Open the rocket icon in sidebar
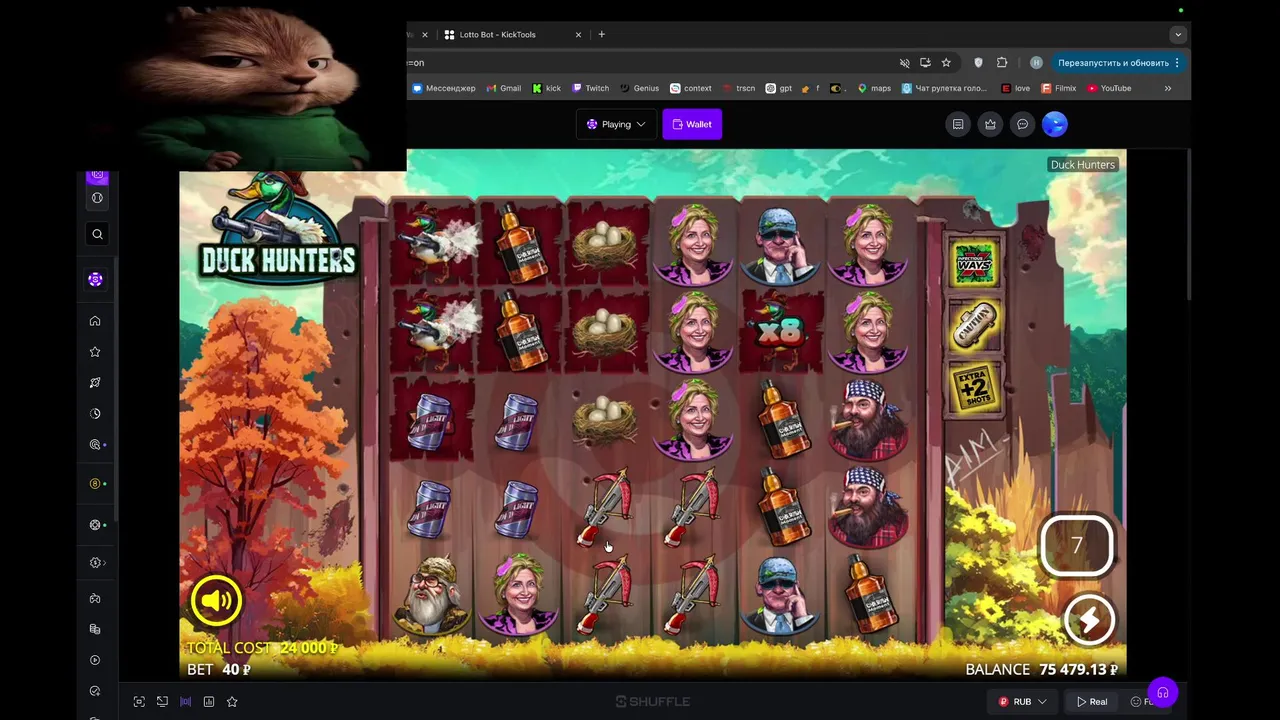The image size is (1280, 720). click(x=95, y=383)
